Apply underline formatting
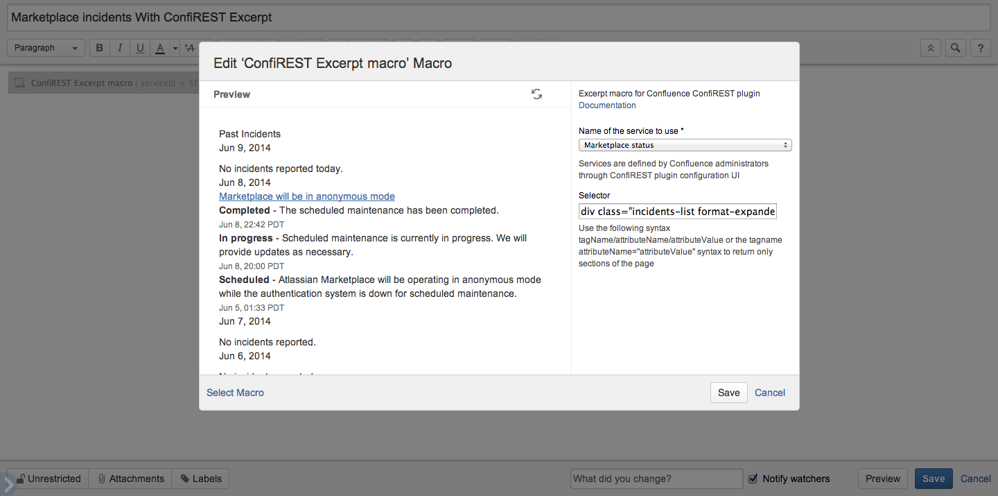The image size is (998, 496). click(x=140, y=48)
